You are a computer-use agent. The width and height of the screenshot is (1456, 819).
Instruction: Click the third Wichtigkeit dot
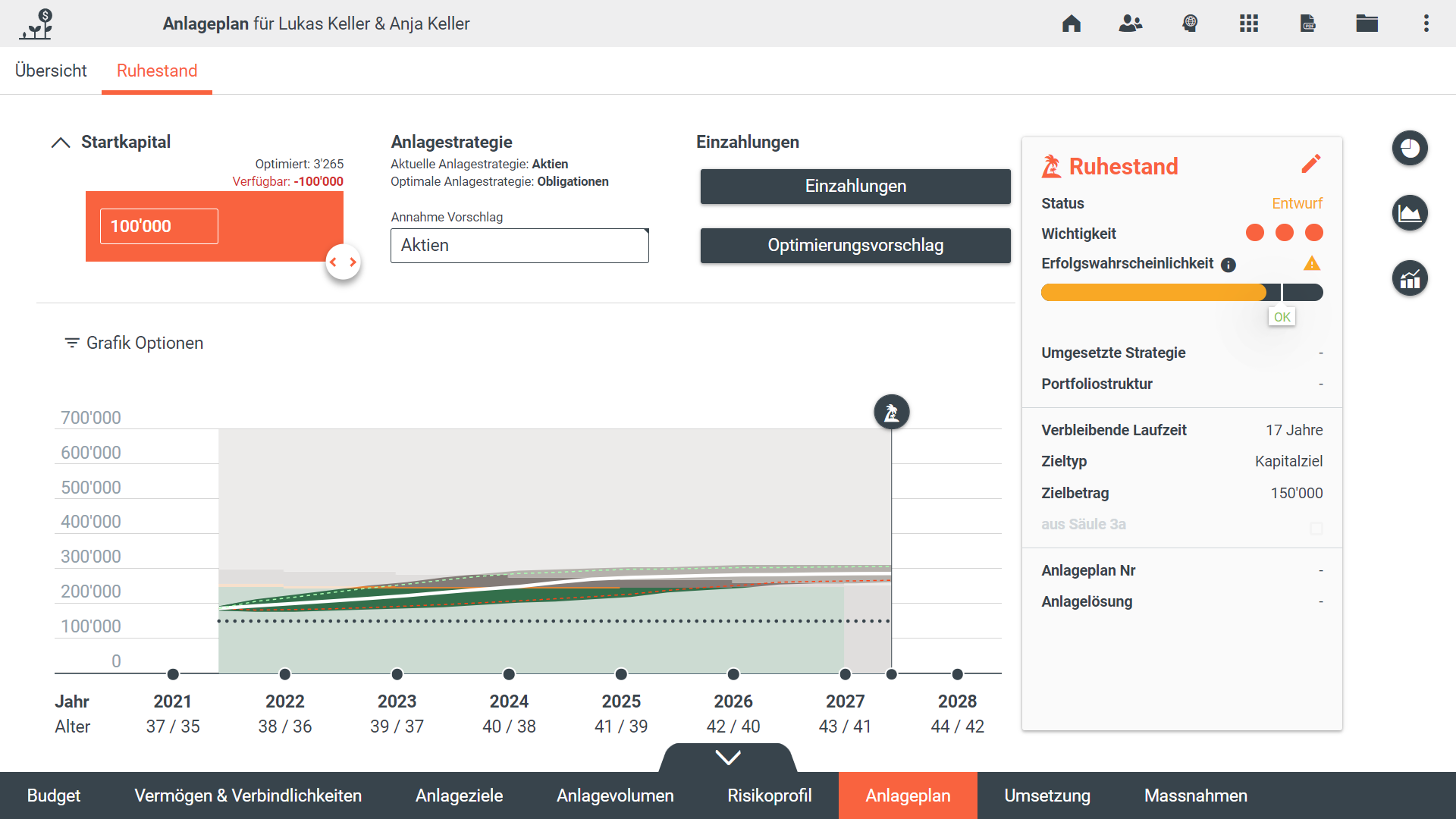coord(1314,233)
